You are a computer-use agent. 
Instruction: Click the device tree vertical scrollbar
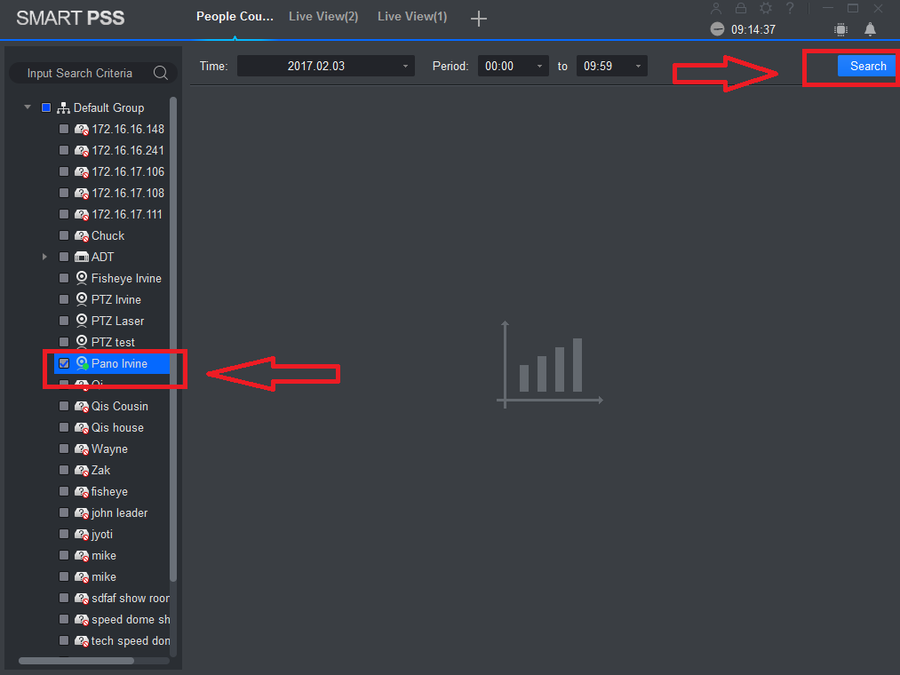[173, 339]
